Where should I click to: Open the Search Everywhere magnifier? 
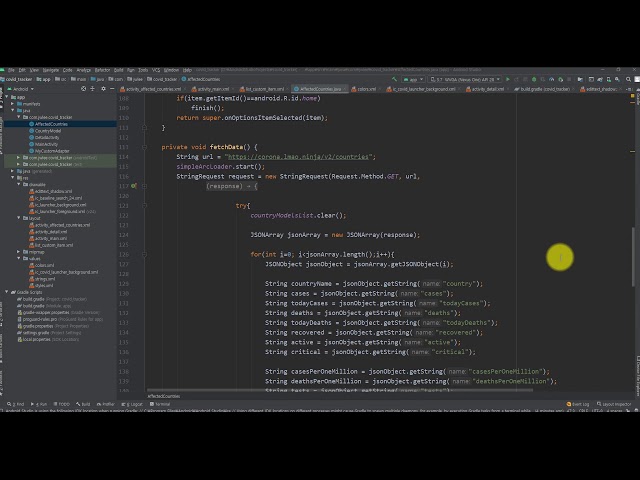click(629, 79)
